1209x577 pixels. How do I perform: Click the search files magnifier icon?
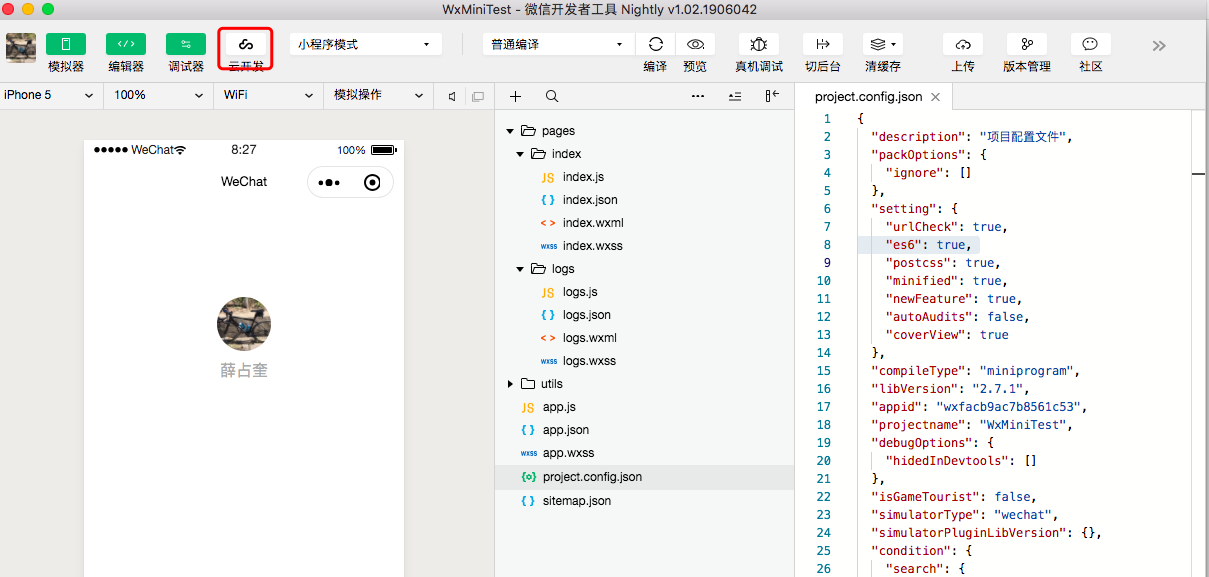click(552, 96)
